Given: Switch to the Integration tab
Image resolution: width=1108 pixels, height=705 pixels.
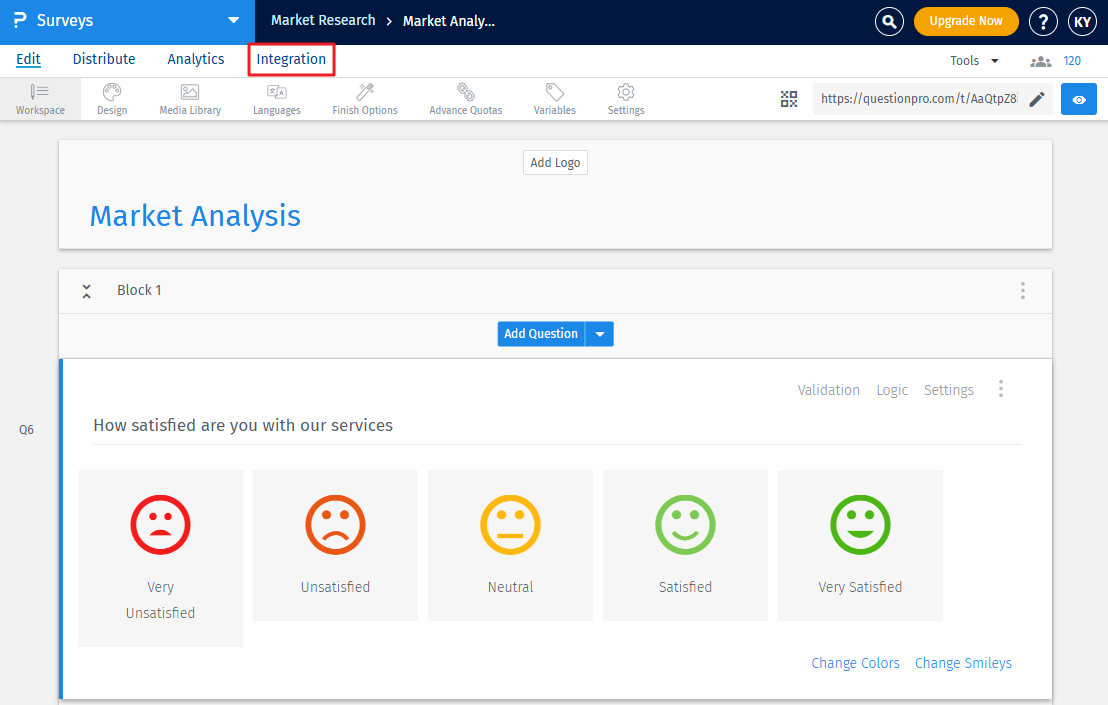Looking at the screenshot, I should point(291,60).
